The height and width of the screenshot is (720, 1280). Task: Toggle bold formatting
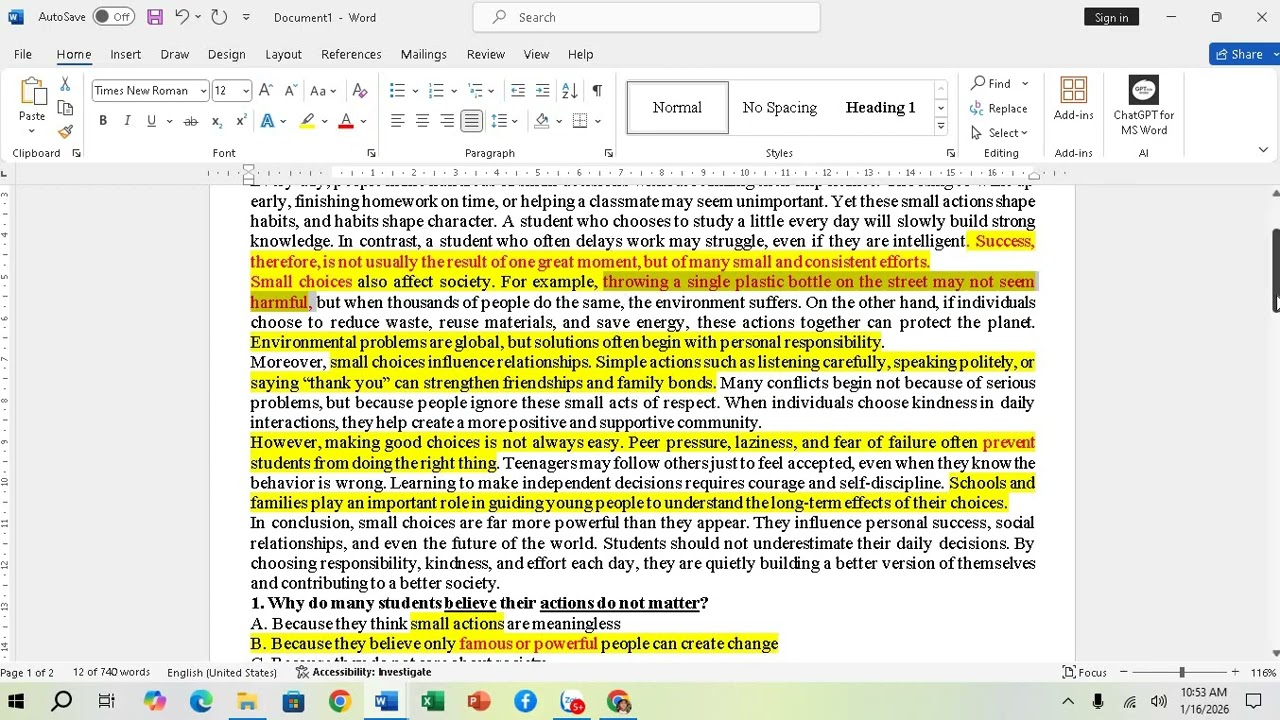103,121
